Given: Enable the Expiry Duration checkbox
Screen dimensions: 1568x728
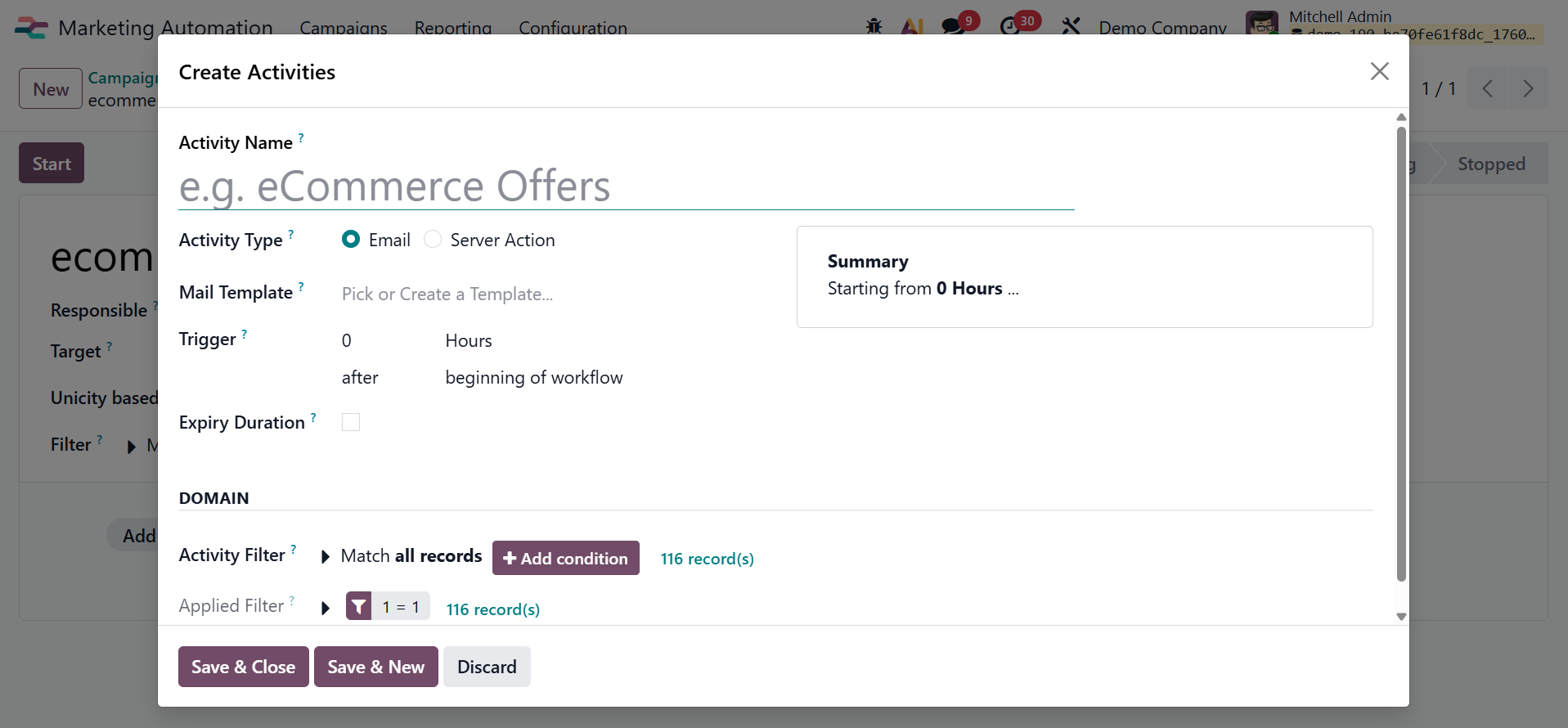Looking at the screenshot, I should 351,422.
